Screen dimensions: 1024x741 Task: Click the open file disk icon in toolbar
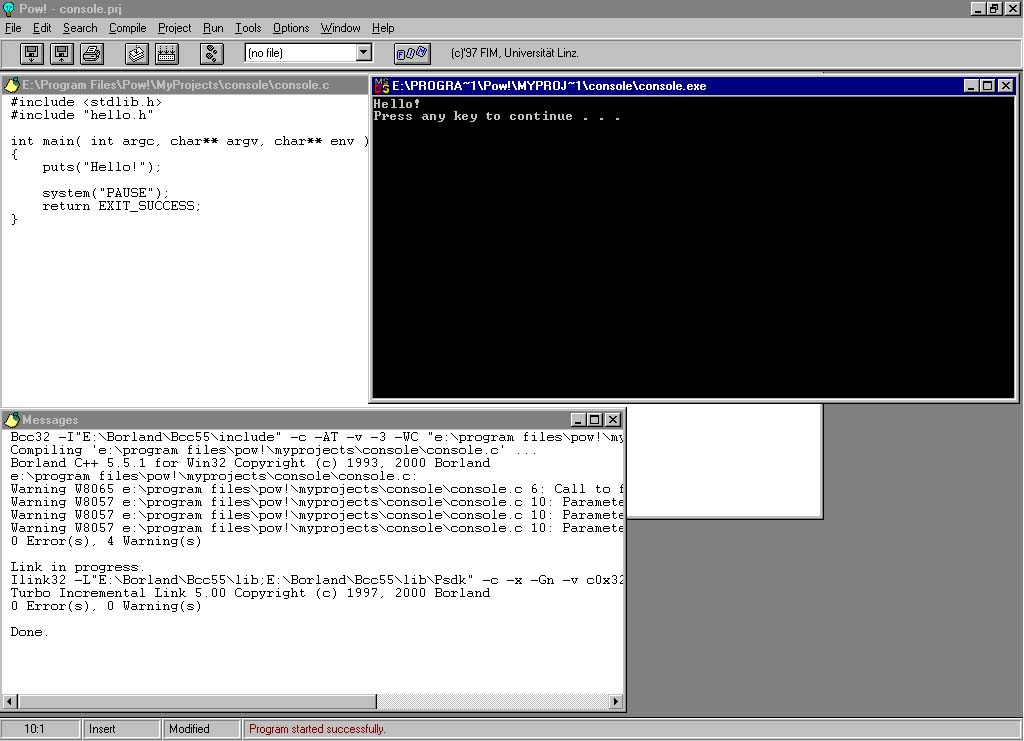[x=32, y=53]
